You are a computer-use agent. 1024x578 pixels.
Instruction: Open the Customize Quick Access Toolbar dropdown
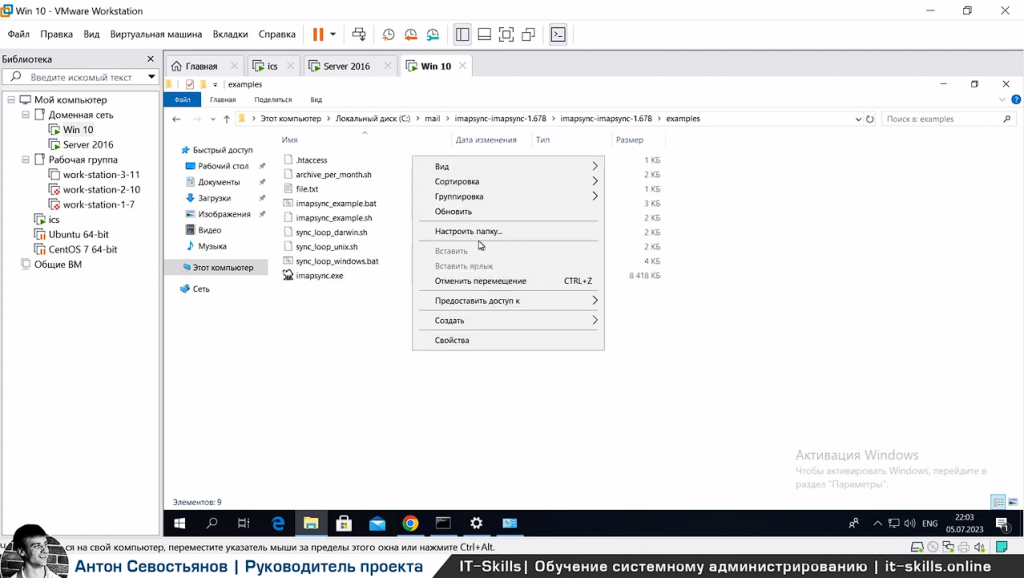click(215, 85)
